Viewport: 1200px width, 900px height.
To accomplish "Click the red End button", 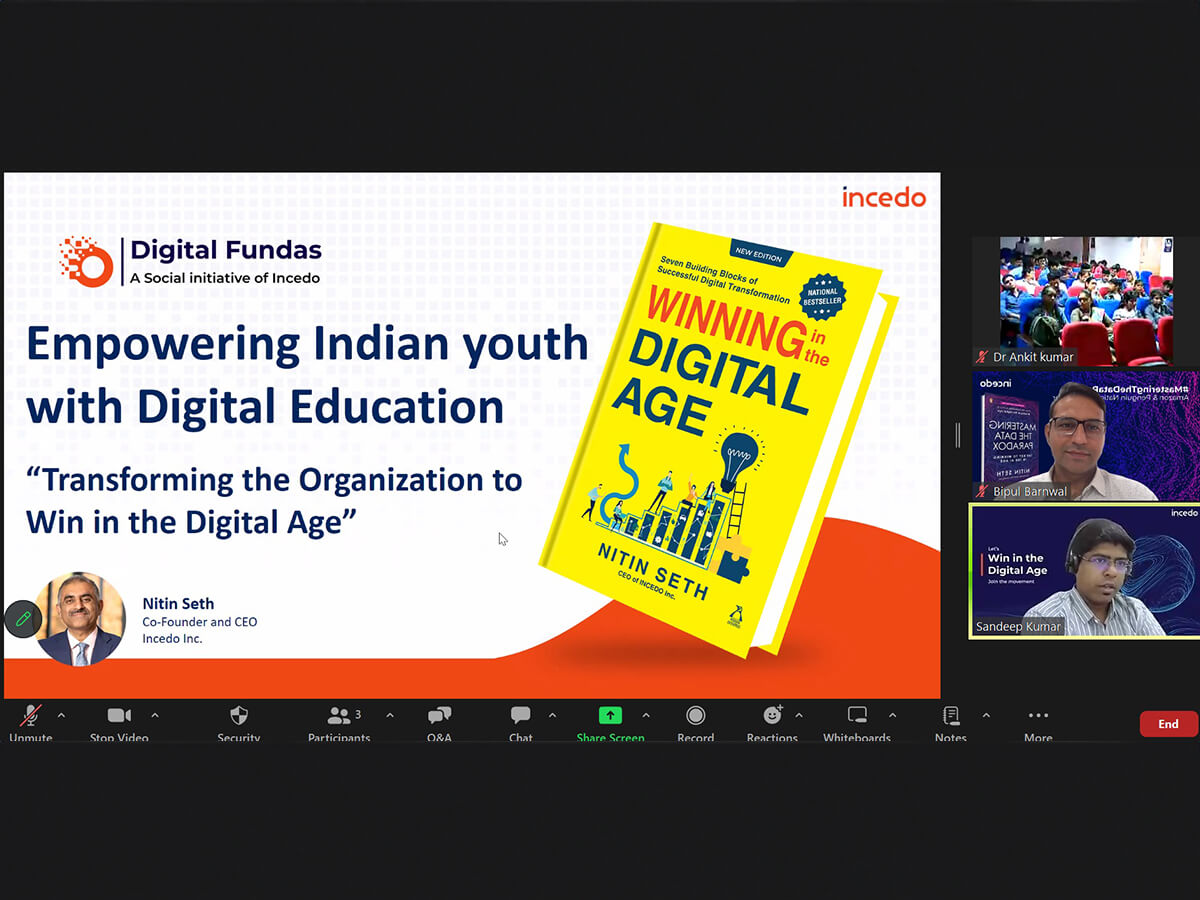I will [x=1168, y=724].
